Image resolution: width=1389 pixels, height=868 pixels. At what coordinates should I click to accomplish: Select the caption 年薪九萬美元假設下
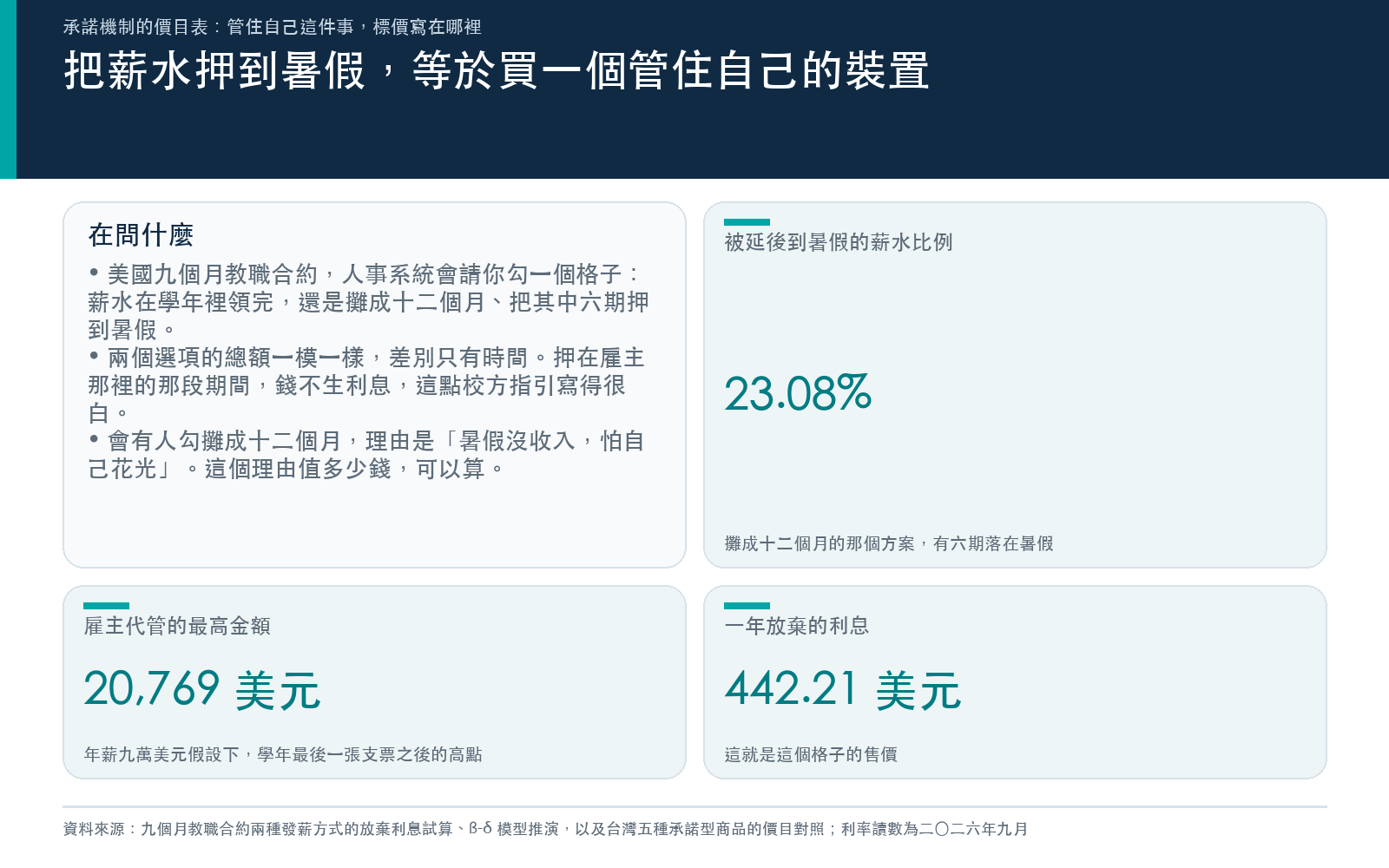[x=283, y=754]
